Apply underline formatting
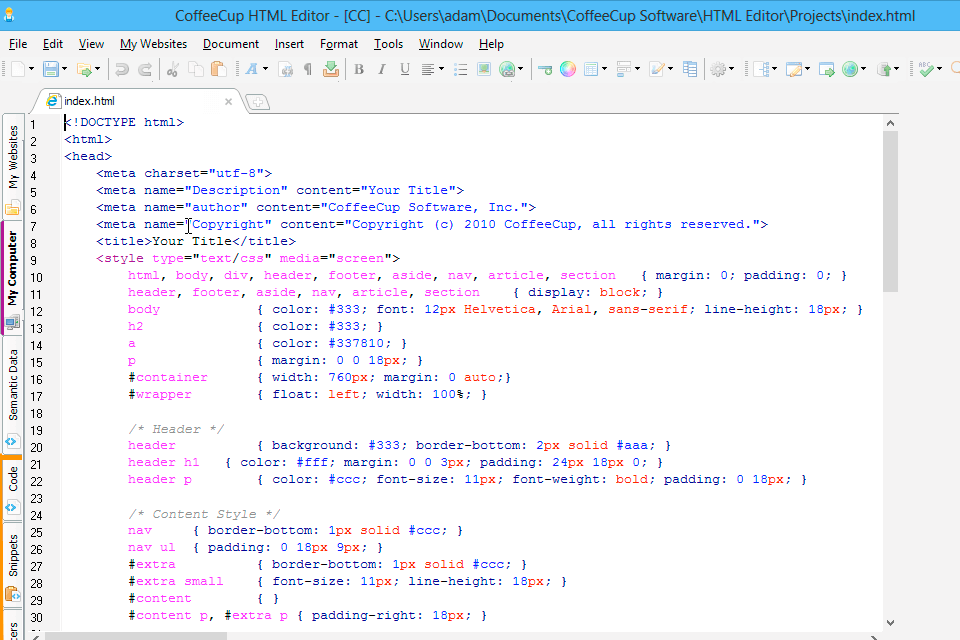Viewport: 960px width, 640px height. (x=405, y=69)
